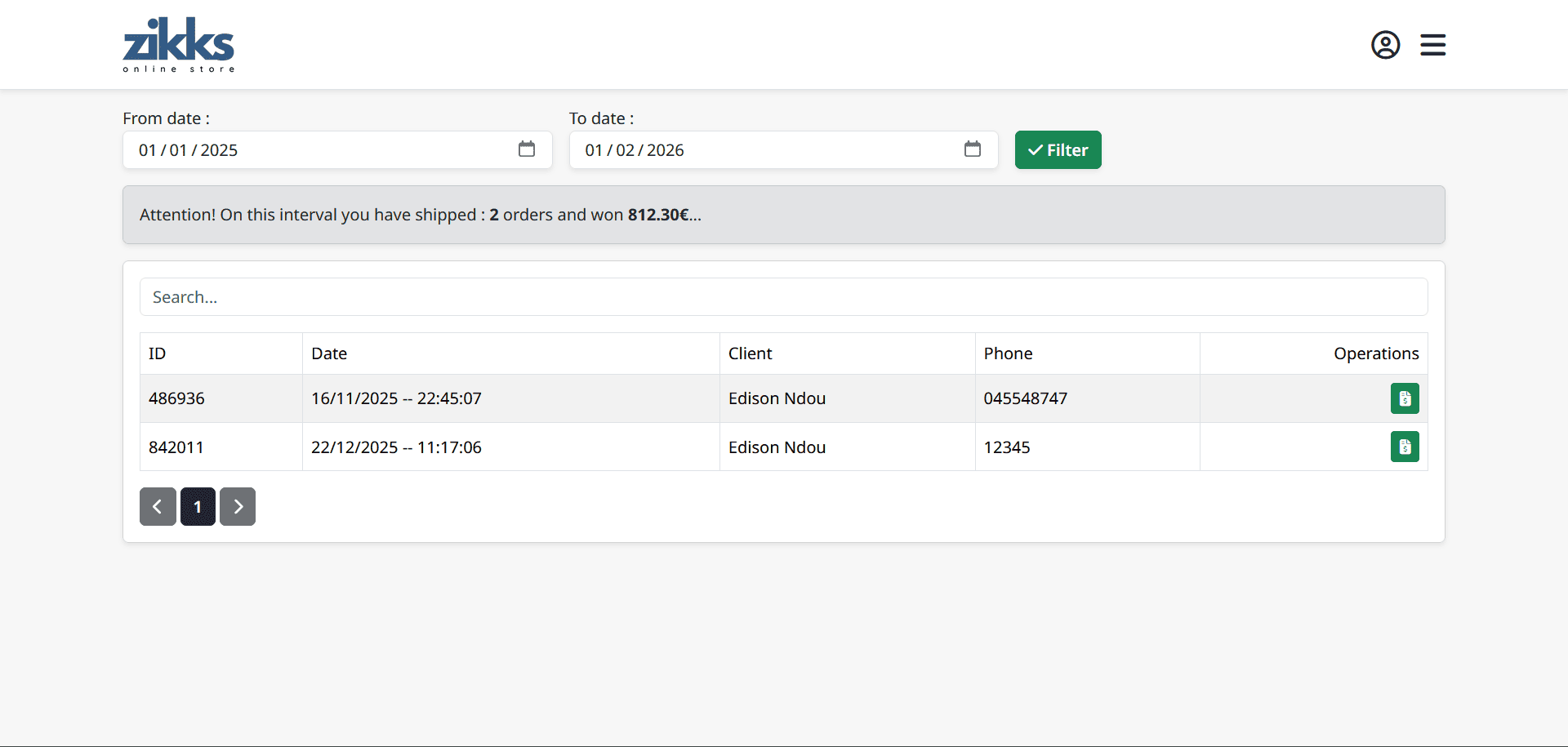Go to previous page of orders

pos(158,507)
